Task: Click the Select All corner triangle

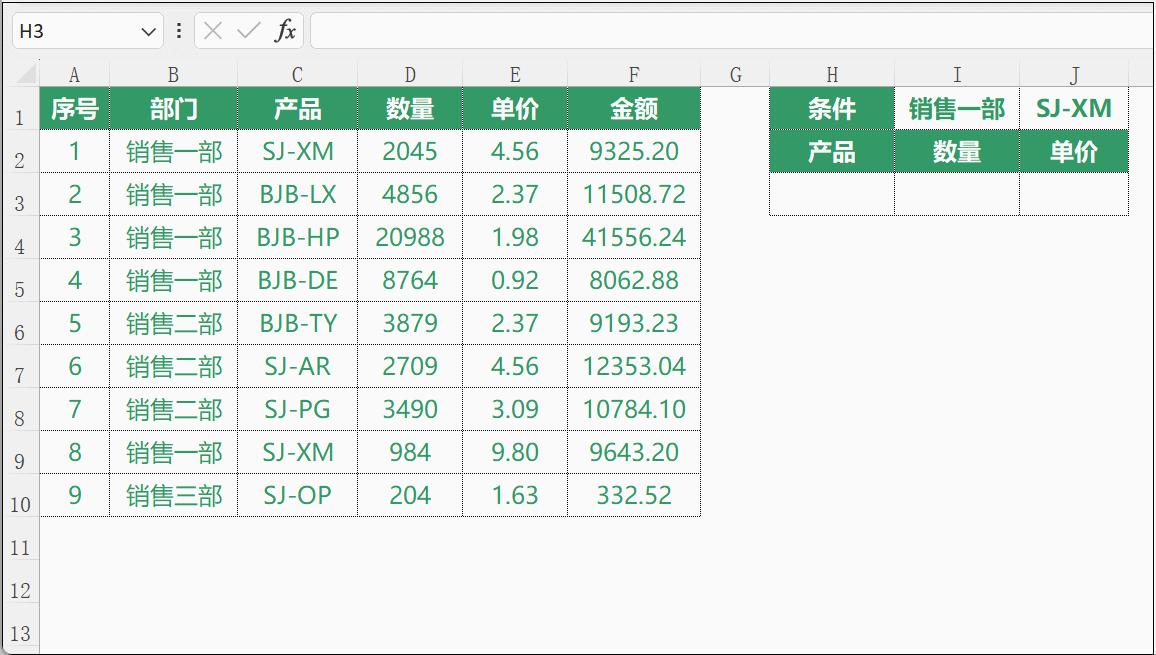Action: point(27,74)
